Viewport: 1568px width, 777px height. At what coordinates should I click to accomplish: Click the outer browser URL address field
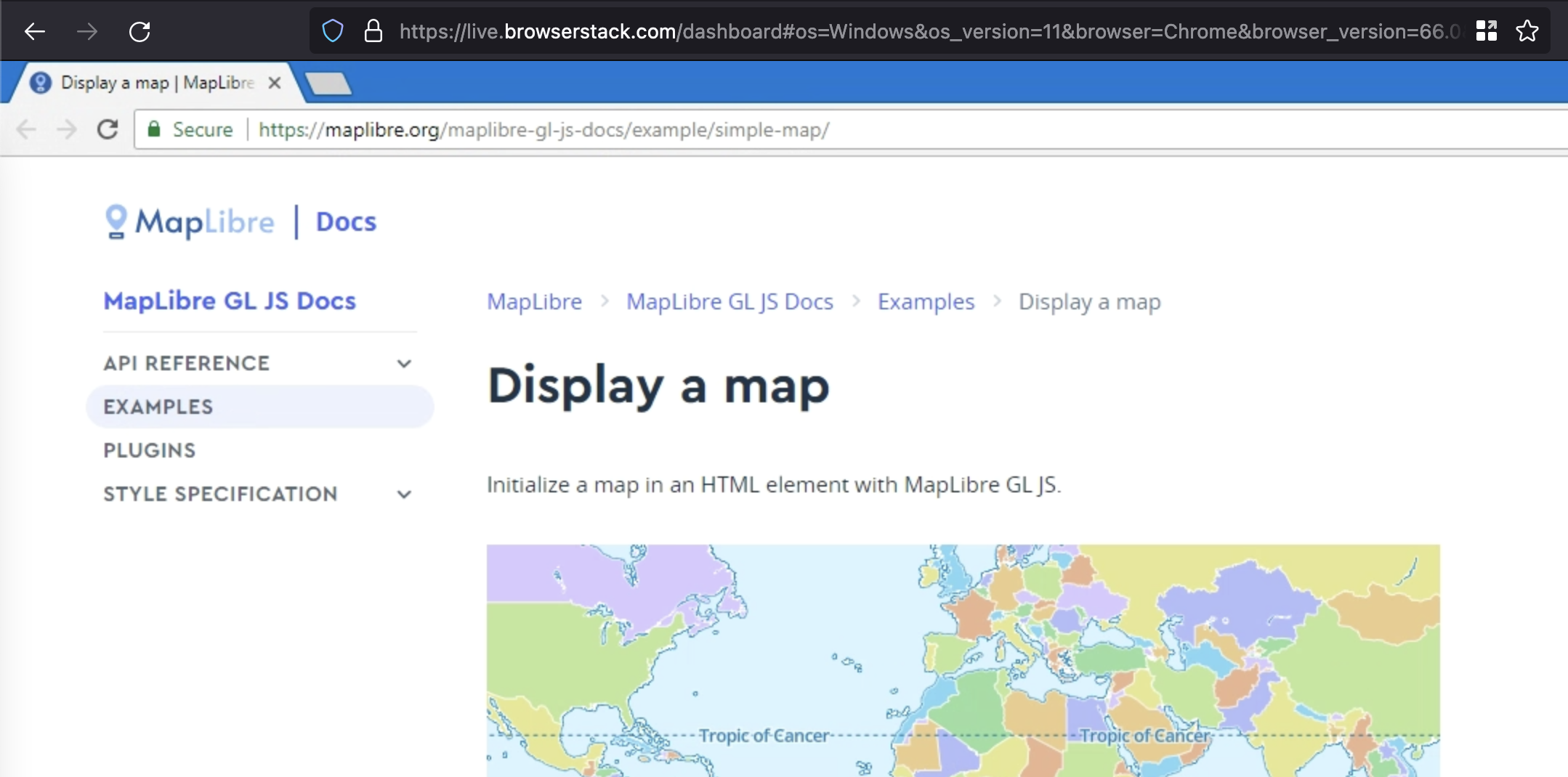[929, 31]
